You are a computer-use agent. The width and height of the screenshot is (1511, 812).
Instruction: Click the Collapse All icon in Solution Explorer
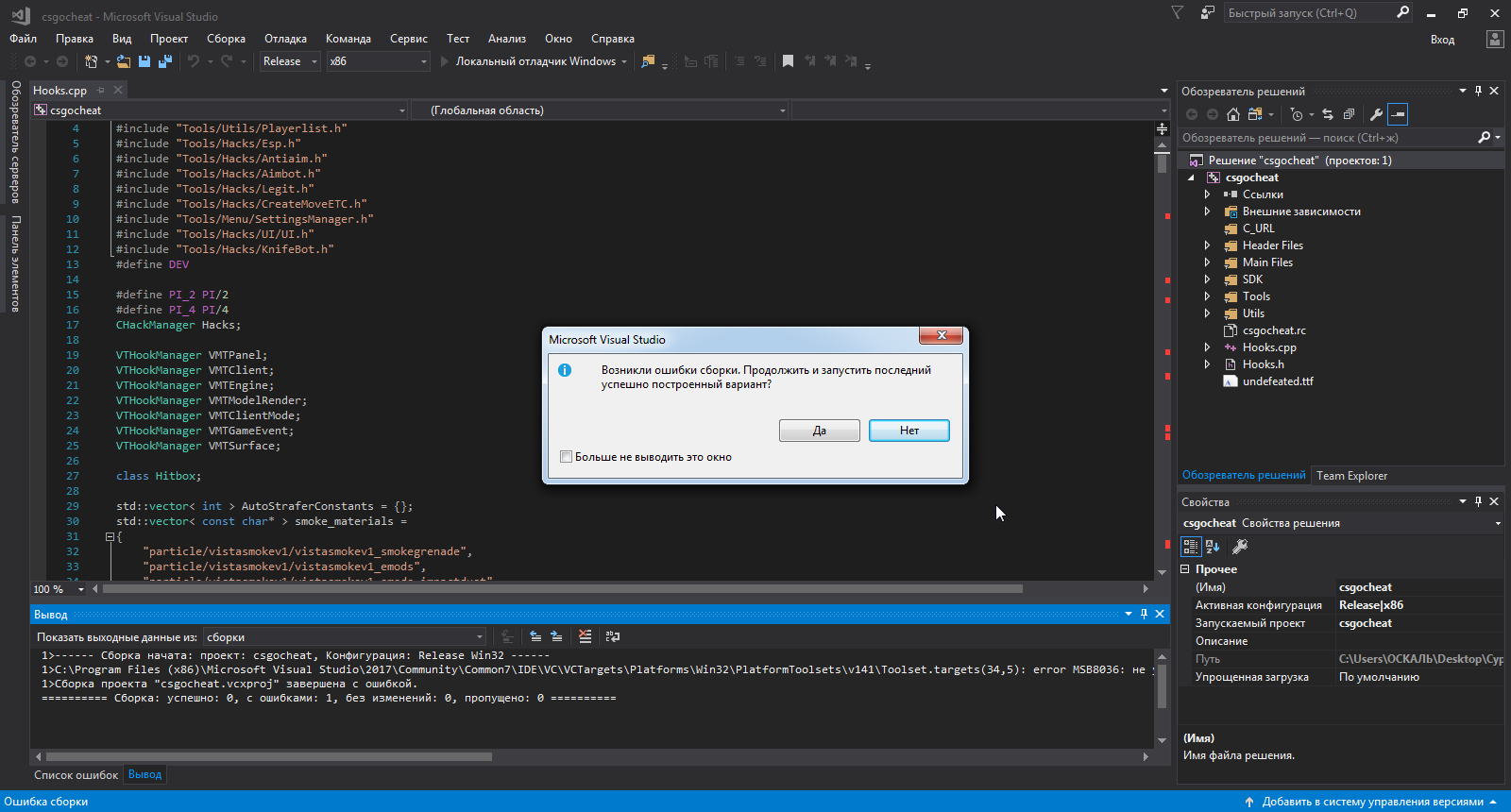pos(1349,114)
